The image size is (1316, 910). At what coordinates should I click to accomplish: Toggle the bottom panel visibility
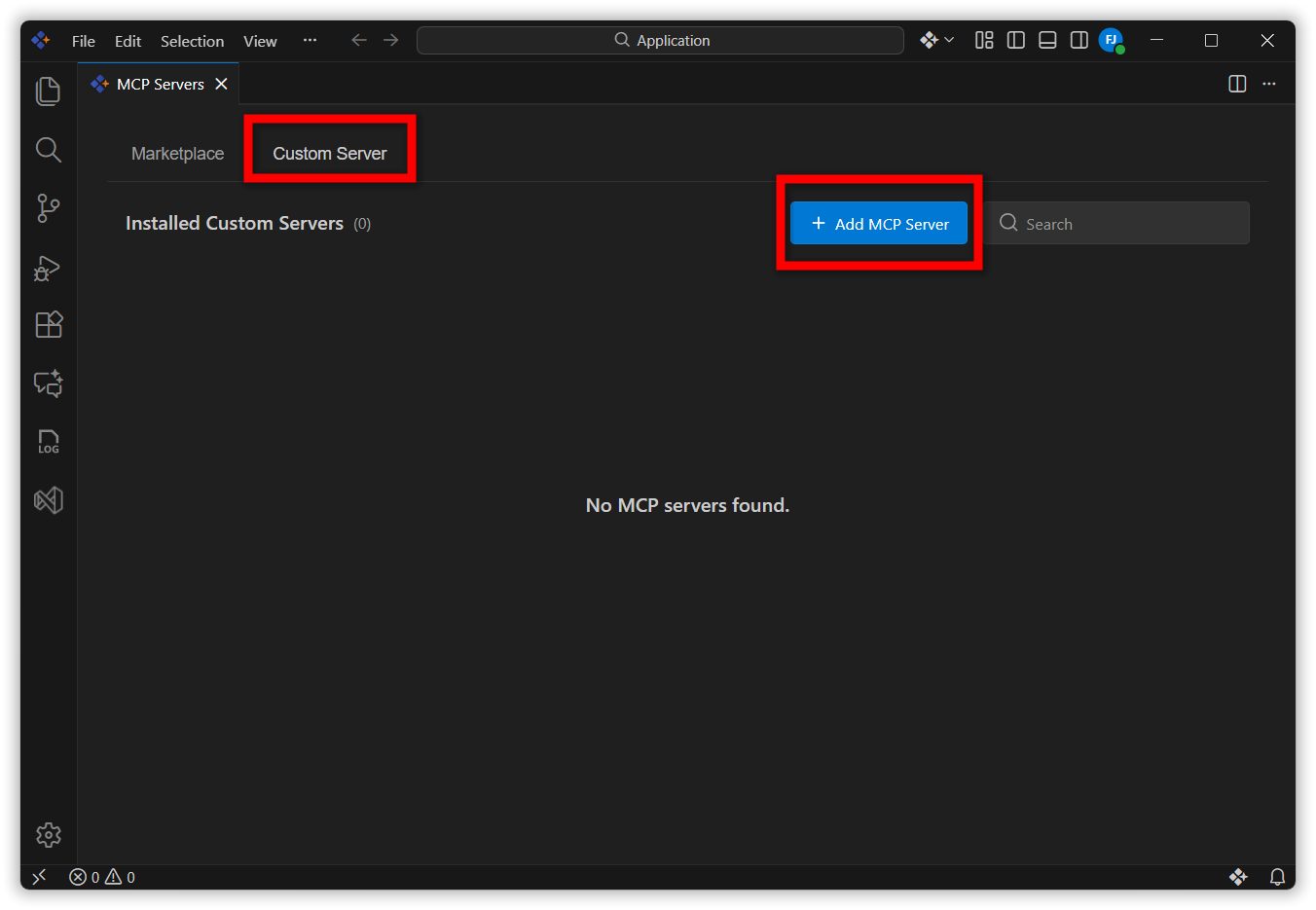[x=1047, y=40]
